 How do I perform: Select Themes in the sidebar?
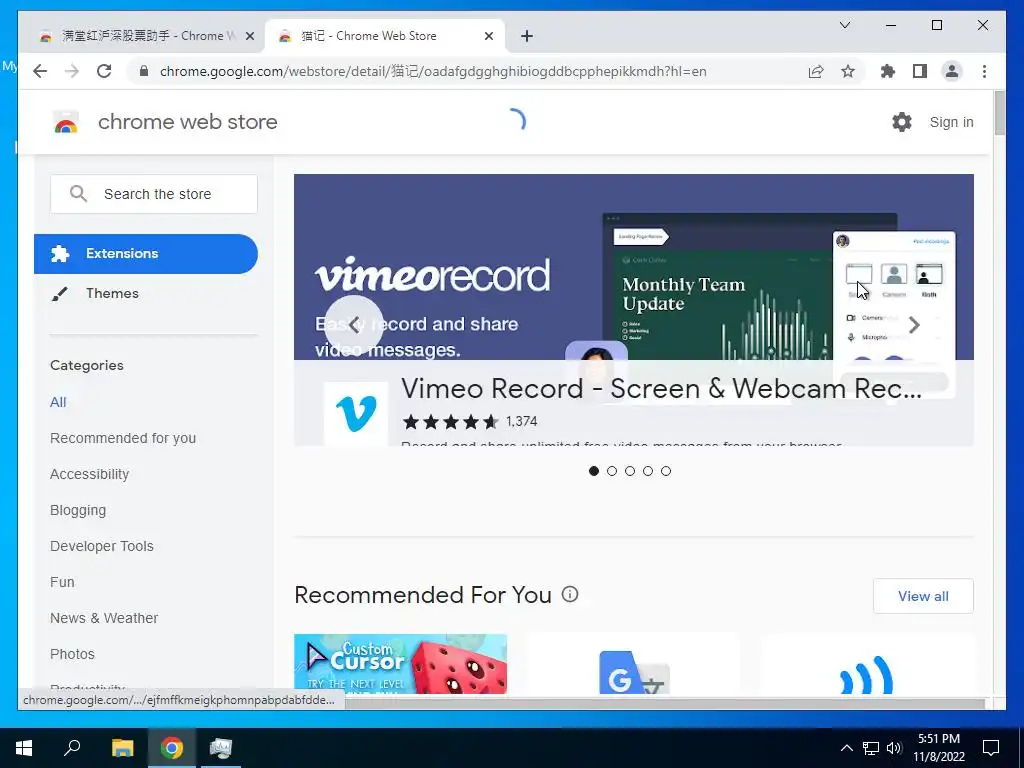tap(112, 293)
